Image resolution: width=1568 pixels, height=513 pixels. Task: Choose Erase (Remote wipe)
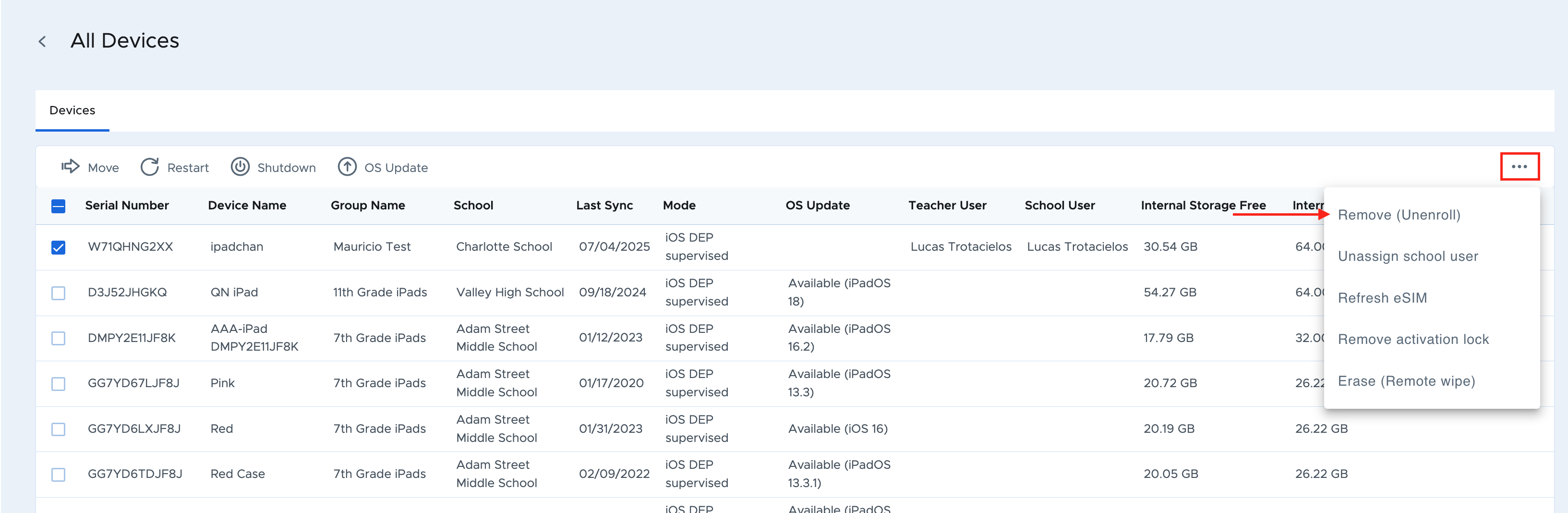(1406, 381)
